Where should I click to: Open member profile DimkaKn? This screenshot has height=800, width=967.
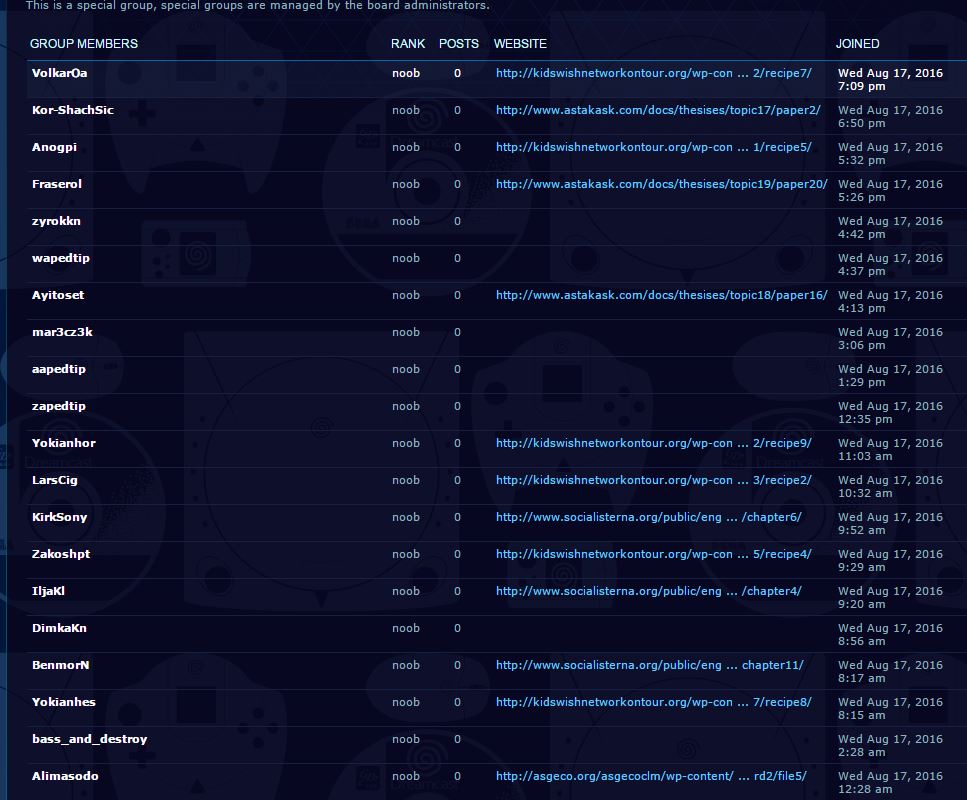(x=59, y=628)
